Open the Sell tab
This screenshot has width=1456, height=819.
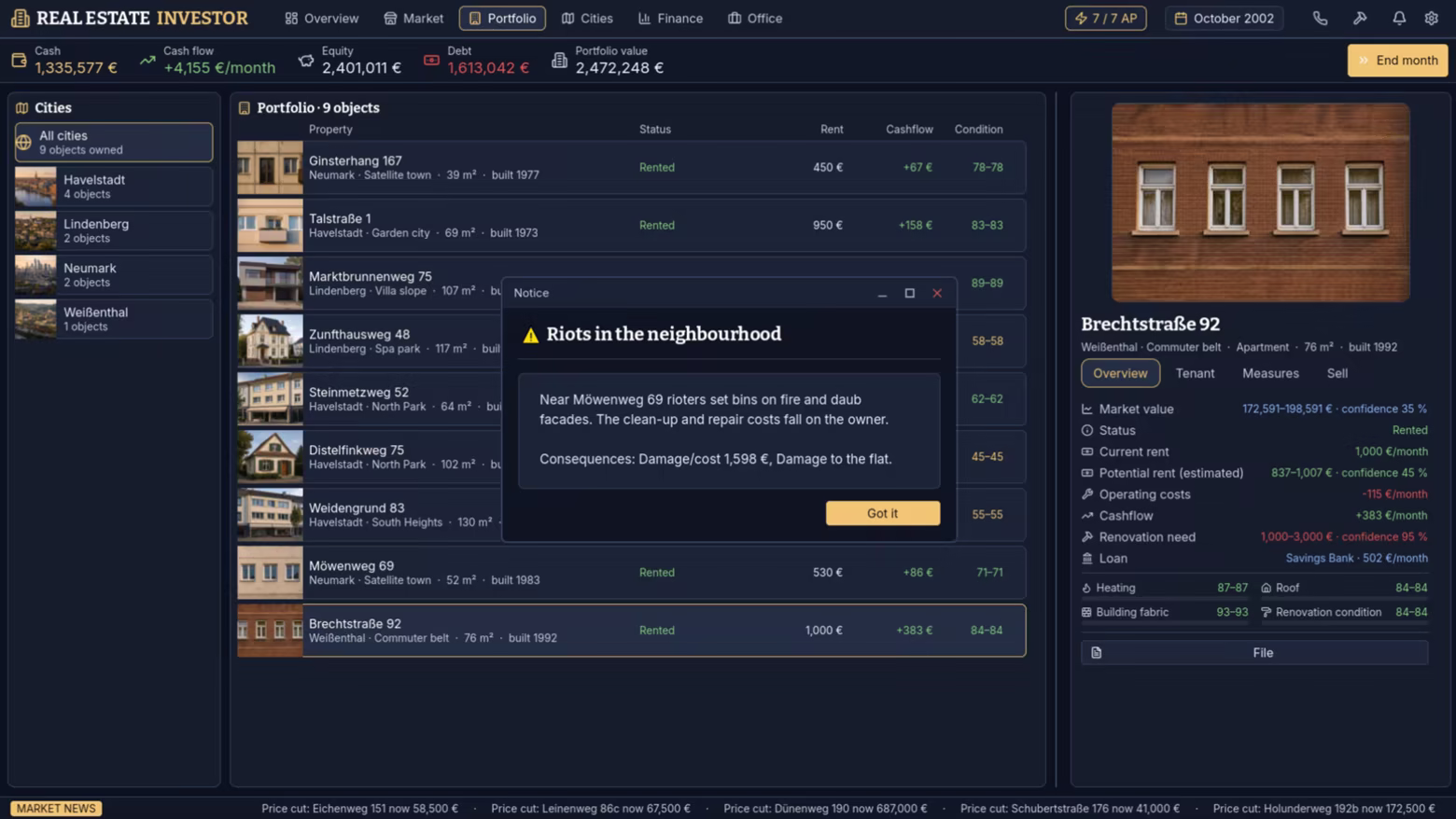(1337, 373)
